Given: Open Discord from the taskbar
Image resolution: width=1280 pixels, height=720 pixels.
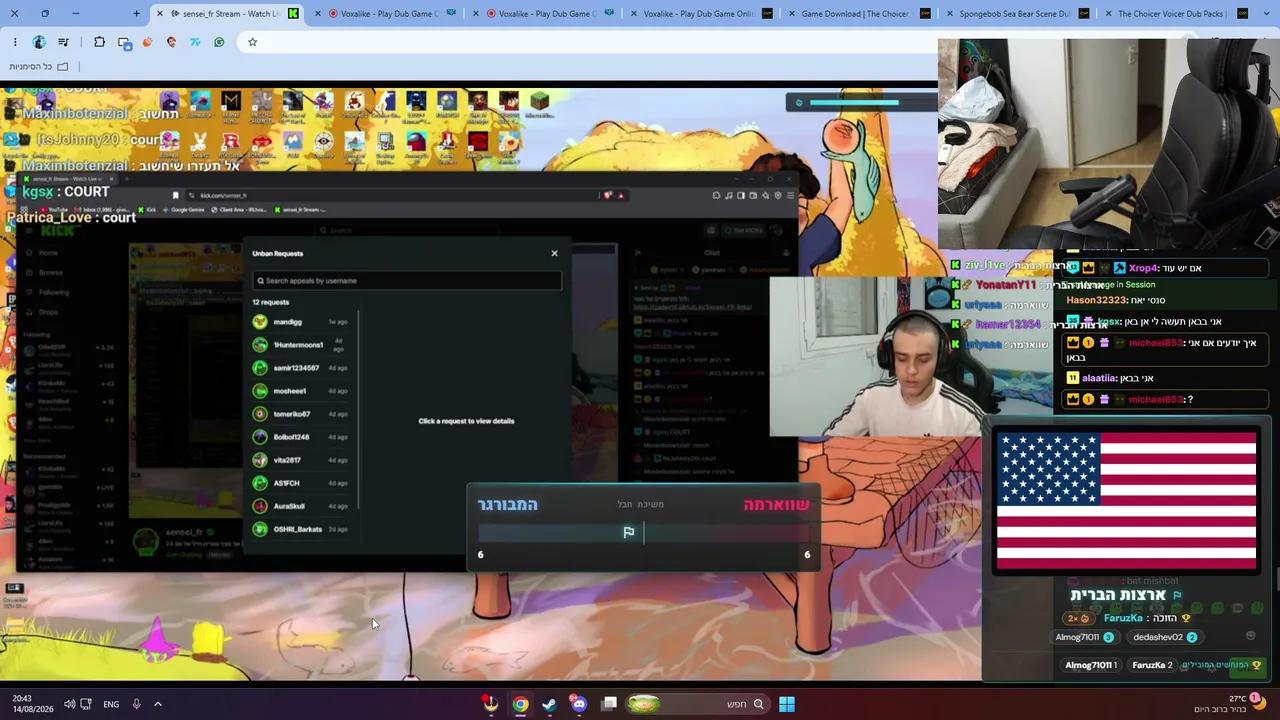Looking at the screenshot, I should click(x=578, y=704).
